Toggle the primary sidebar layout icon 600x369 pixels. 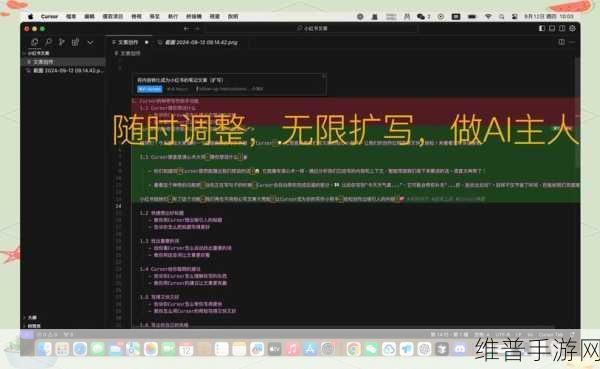click(x=542, y=28)
